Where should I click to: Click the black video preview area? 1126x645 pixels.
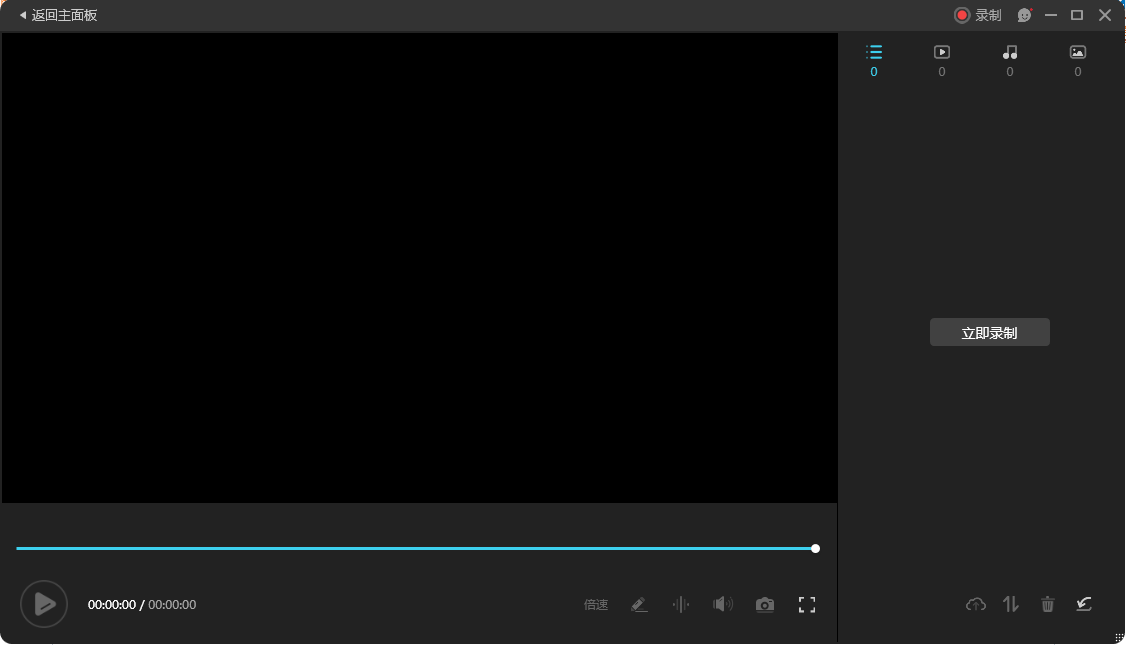pos(419,267)
